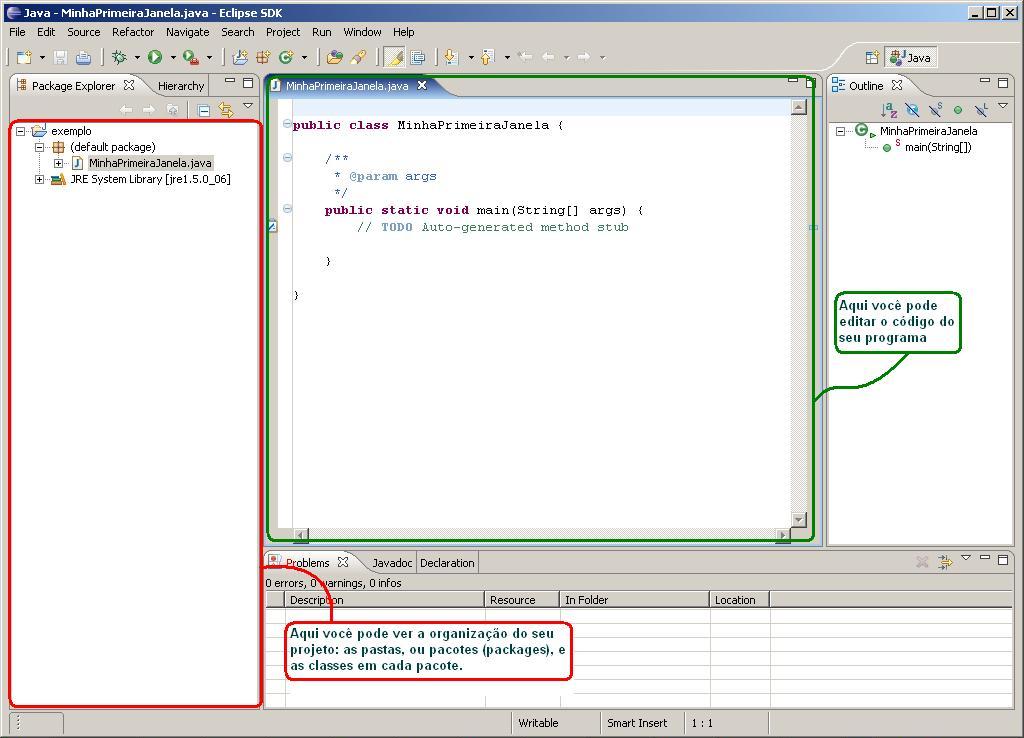
Task: Toggle Hide Local Types in Outline
Action: pos(981,110)
